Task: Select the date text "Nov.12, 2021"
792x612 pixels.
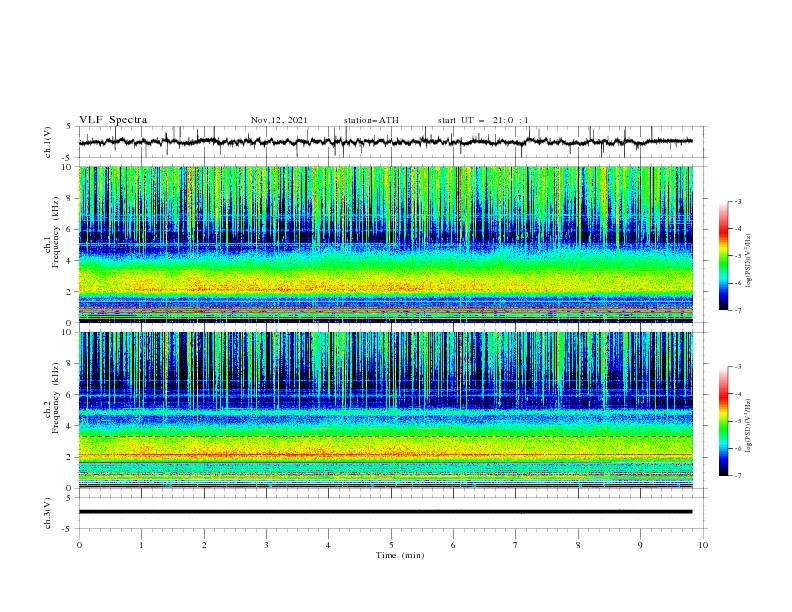Action: 279,120
